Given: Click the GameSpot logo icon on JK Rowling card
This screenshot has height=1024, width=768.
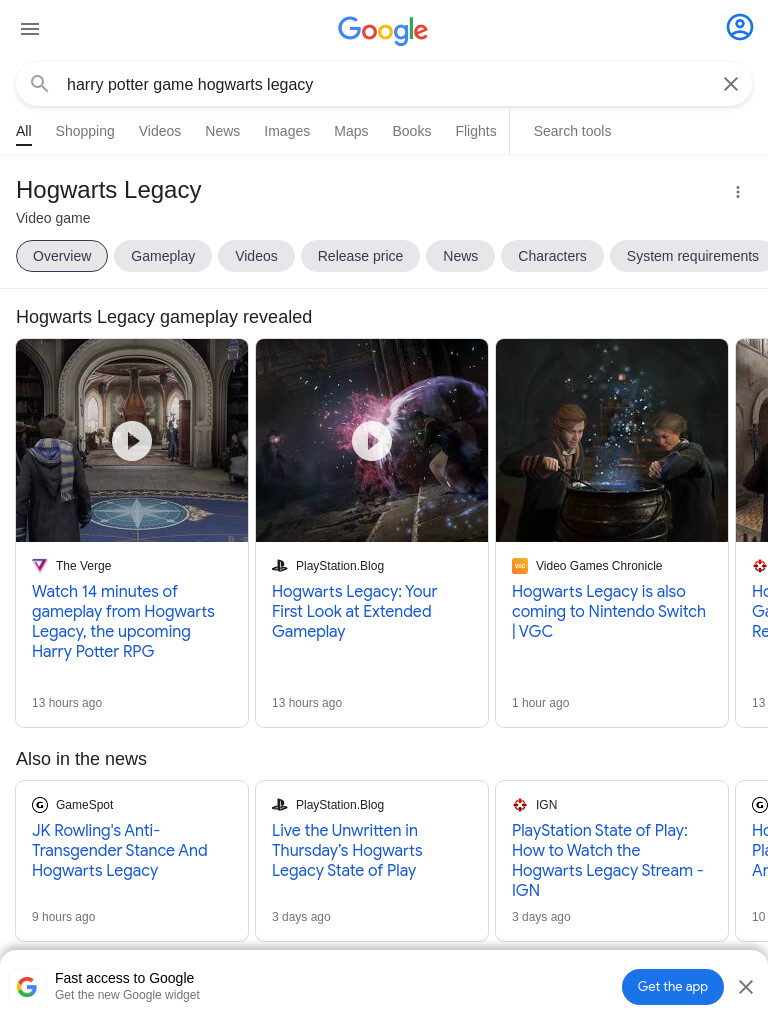Looking at the screenshot, I should (40, 805).
